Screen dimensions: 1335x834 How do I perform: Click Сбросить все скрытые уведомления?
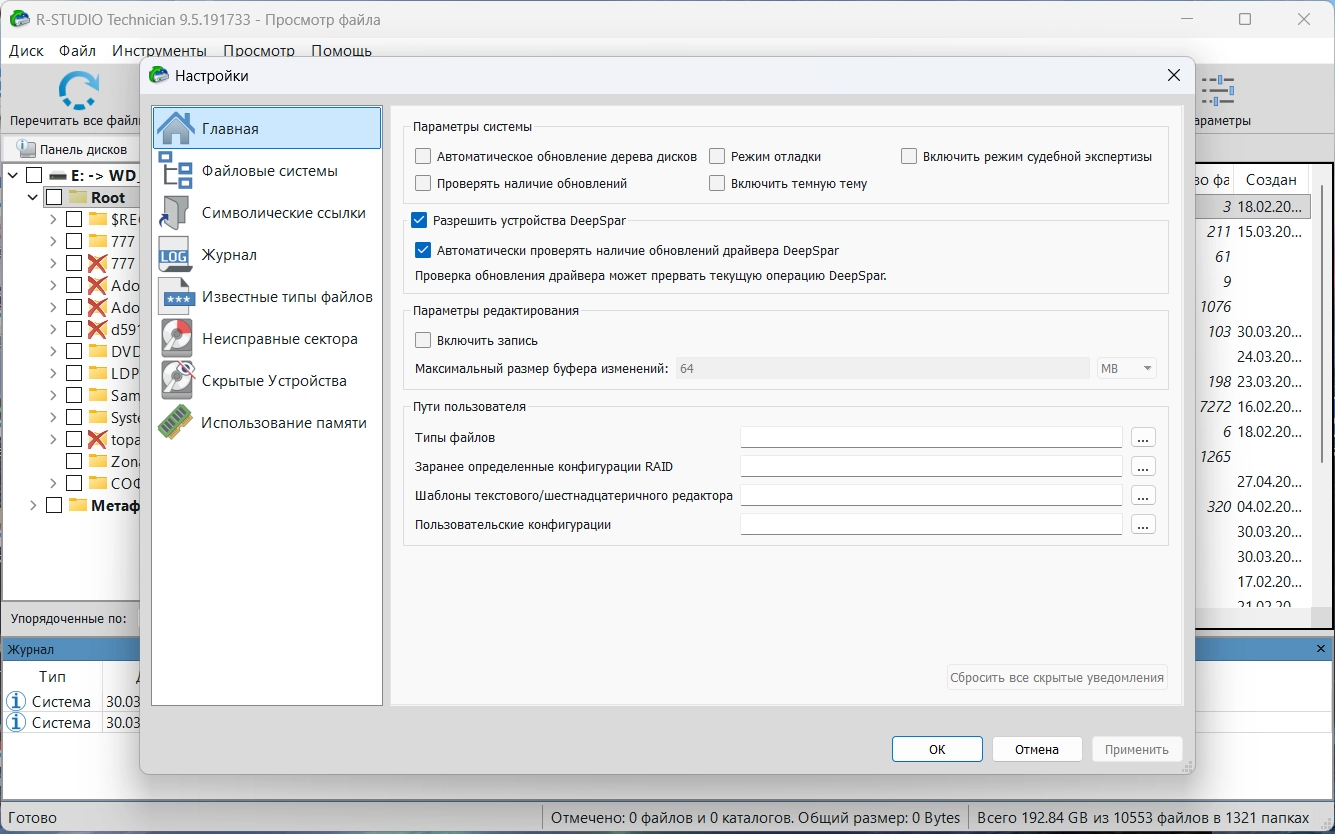1057,677
